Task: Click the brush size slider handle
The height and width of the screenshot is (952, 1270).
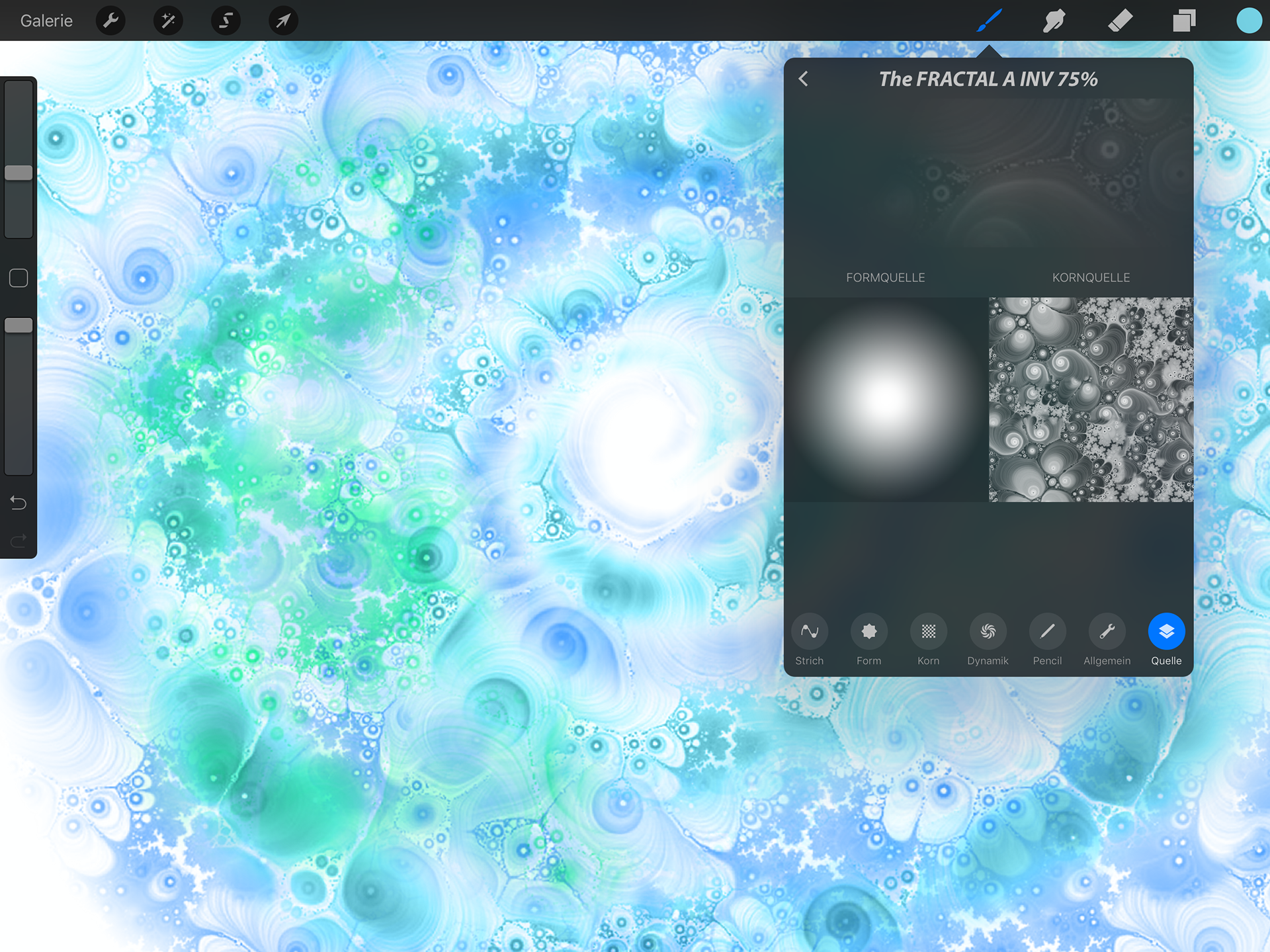Action: [19, 173]
